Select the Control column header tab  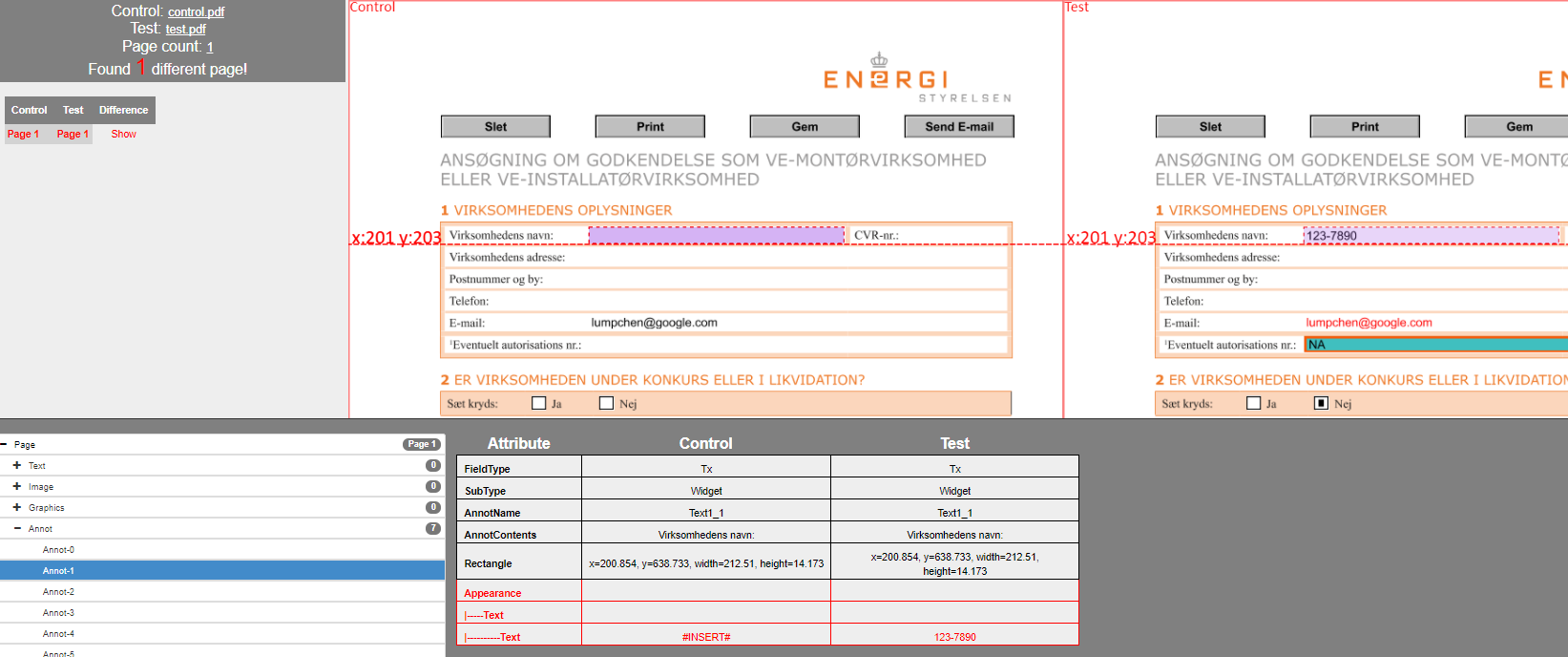30,110
